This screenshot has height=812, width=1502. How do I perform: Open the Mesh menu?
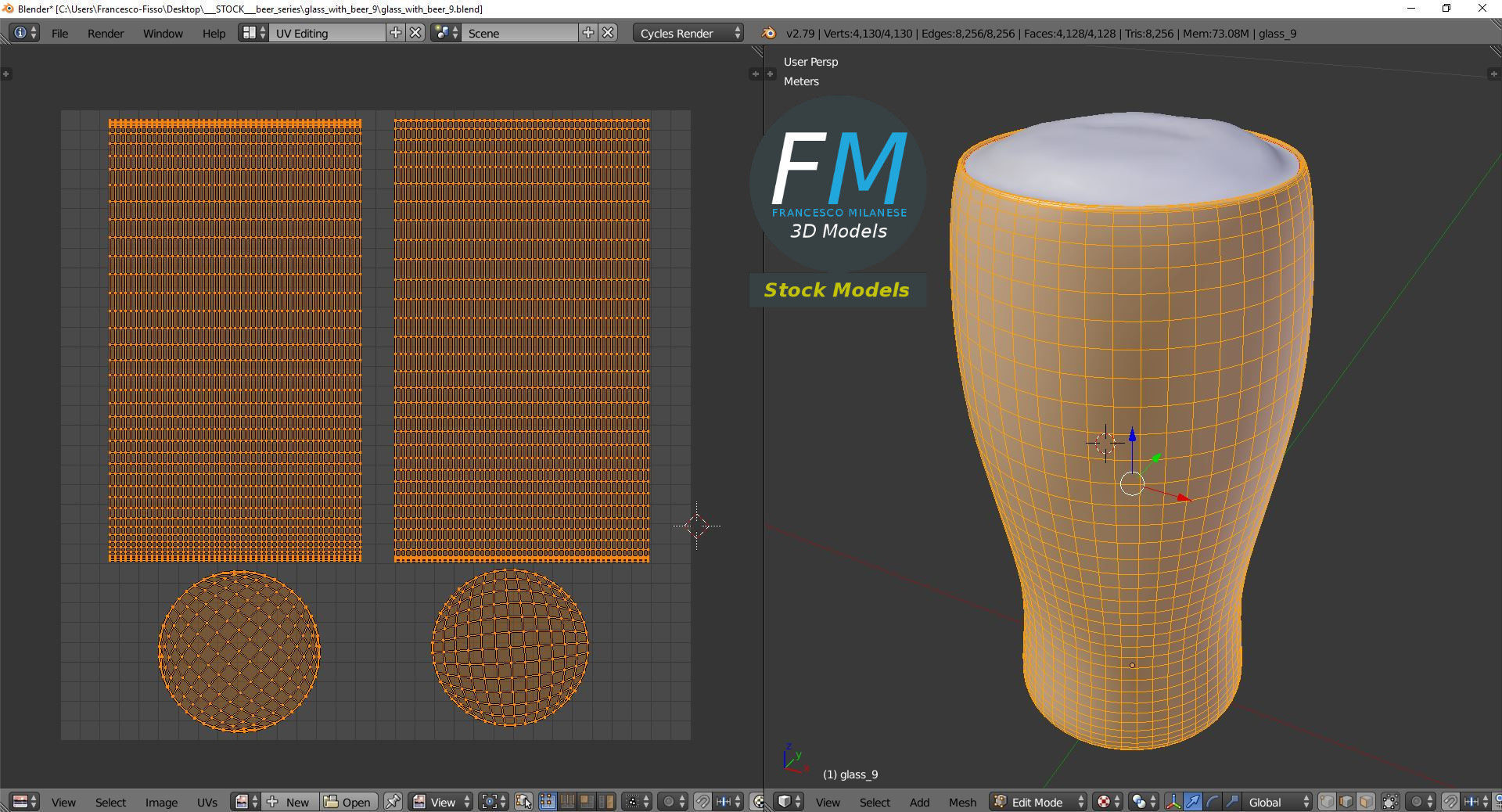(x=962, y=803)
